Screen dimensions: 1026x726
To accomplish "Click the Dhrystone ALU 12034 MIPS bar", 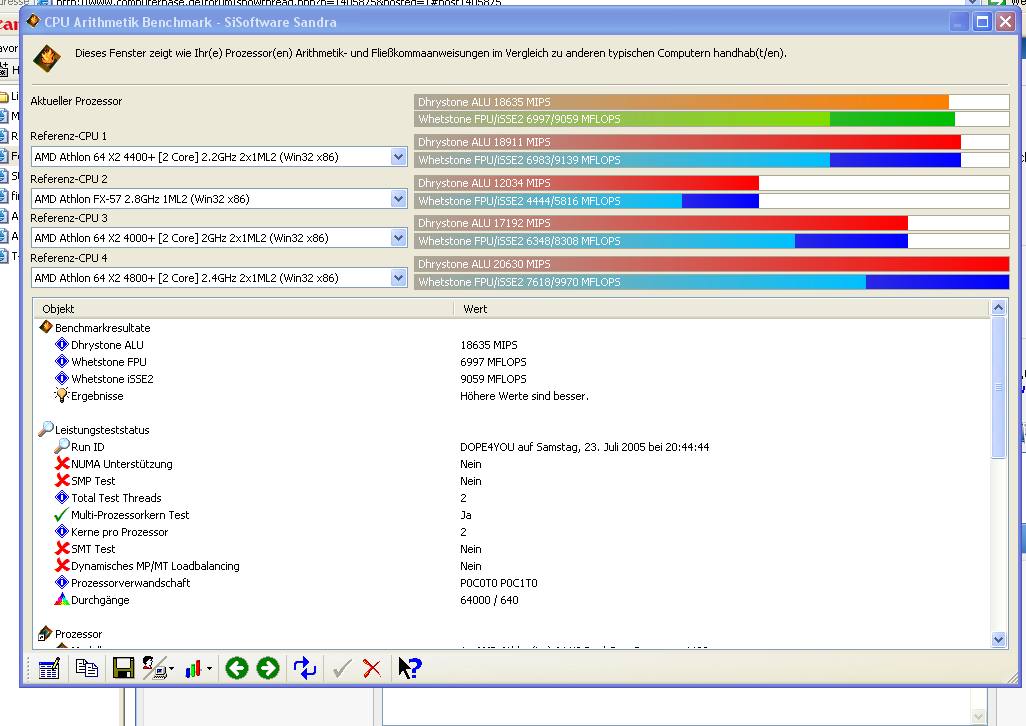I will pyautogui.click(x=586, y=183).
